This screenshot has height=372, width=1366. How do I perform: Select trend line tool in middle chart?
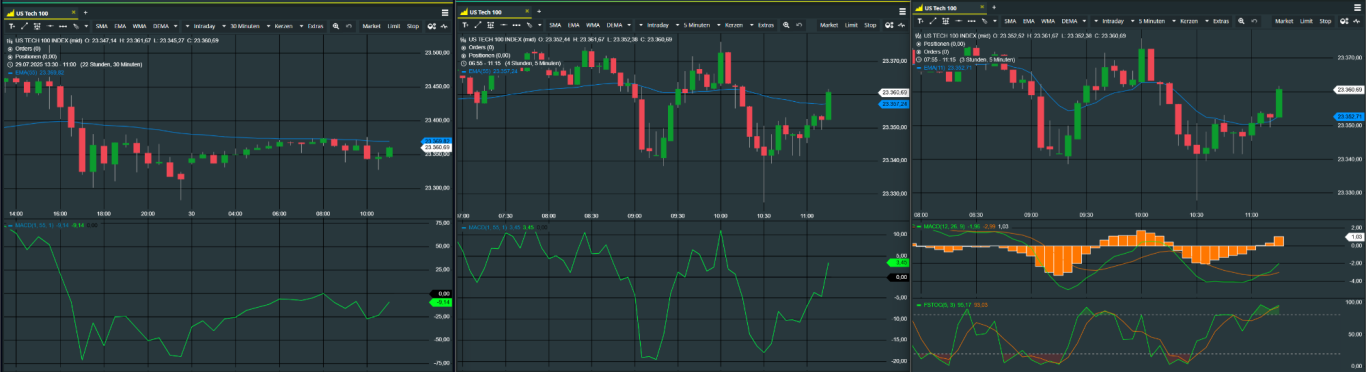coord(478,25)
